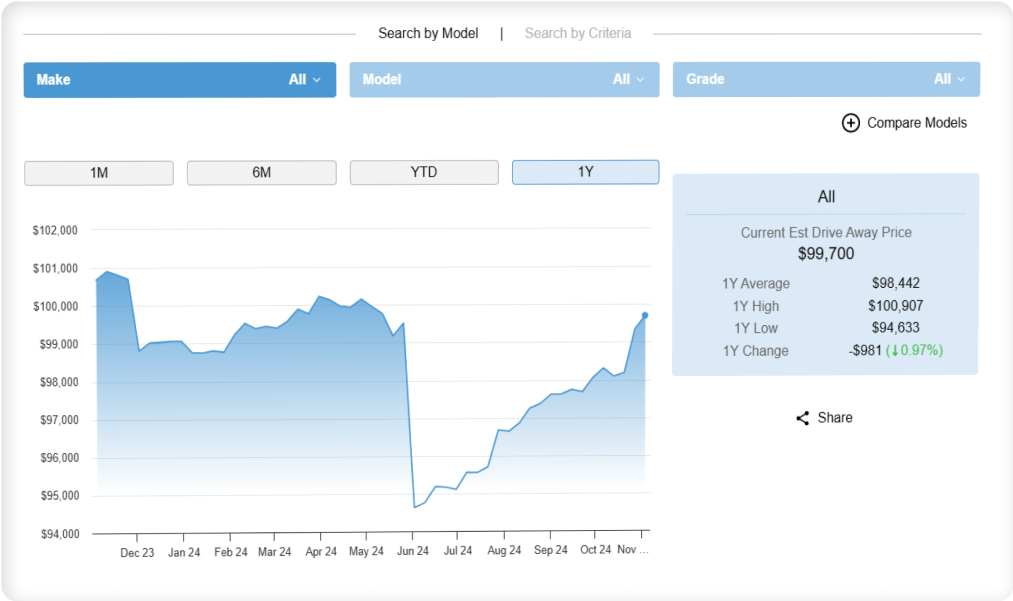1013x601 pixels.
Task: Select the 1M time range
Action: click(x=99, y=173)
